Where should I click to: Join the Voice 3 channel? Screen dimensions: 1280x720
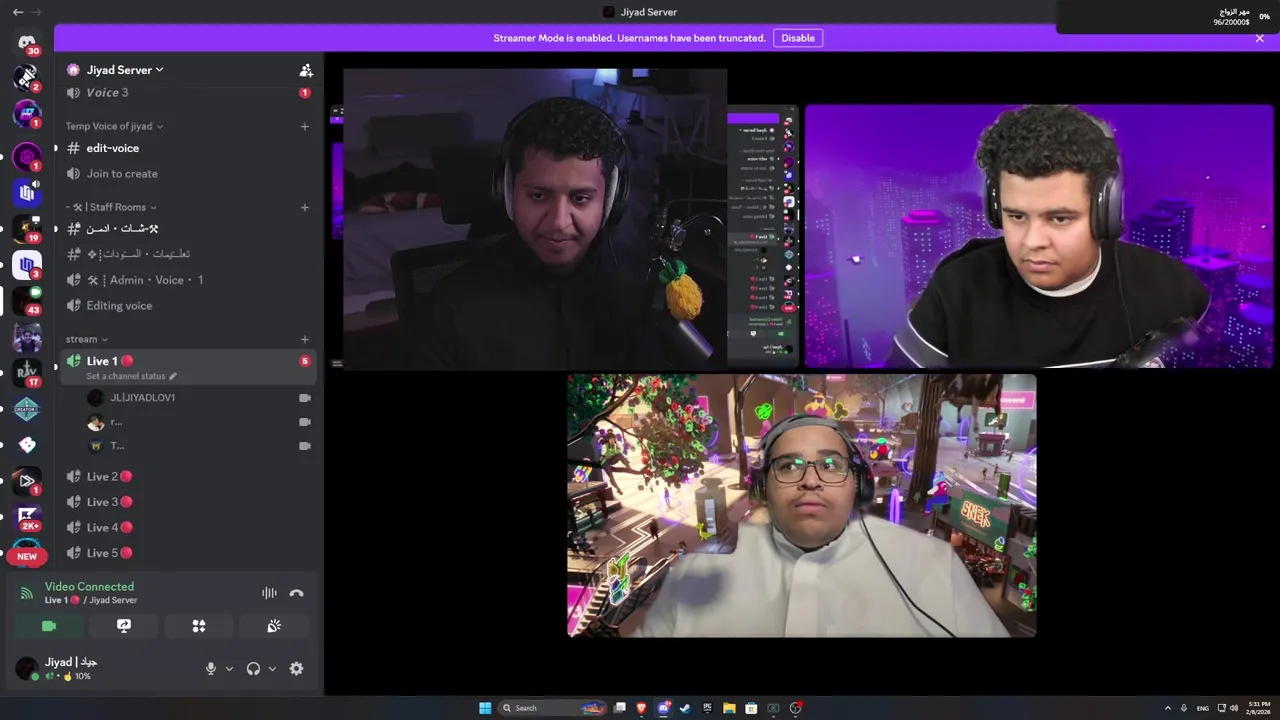[188, 92]
